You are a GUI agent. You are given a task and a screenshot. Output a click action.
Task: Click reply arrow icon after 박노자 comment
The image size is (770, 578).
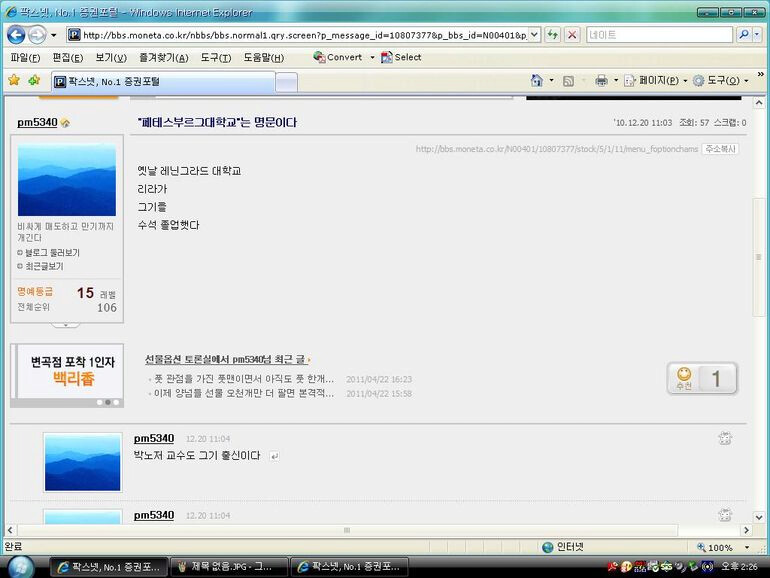(x=275, y=456)
